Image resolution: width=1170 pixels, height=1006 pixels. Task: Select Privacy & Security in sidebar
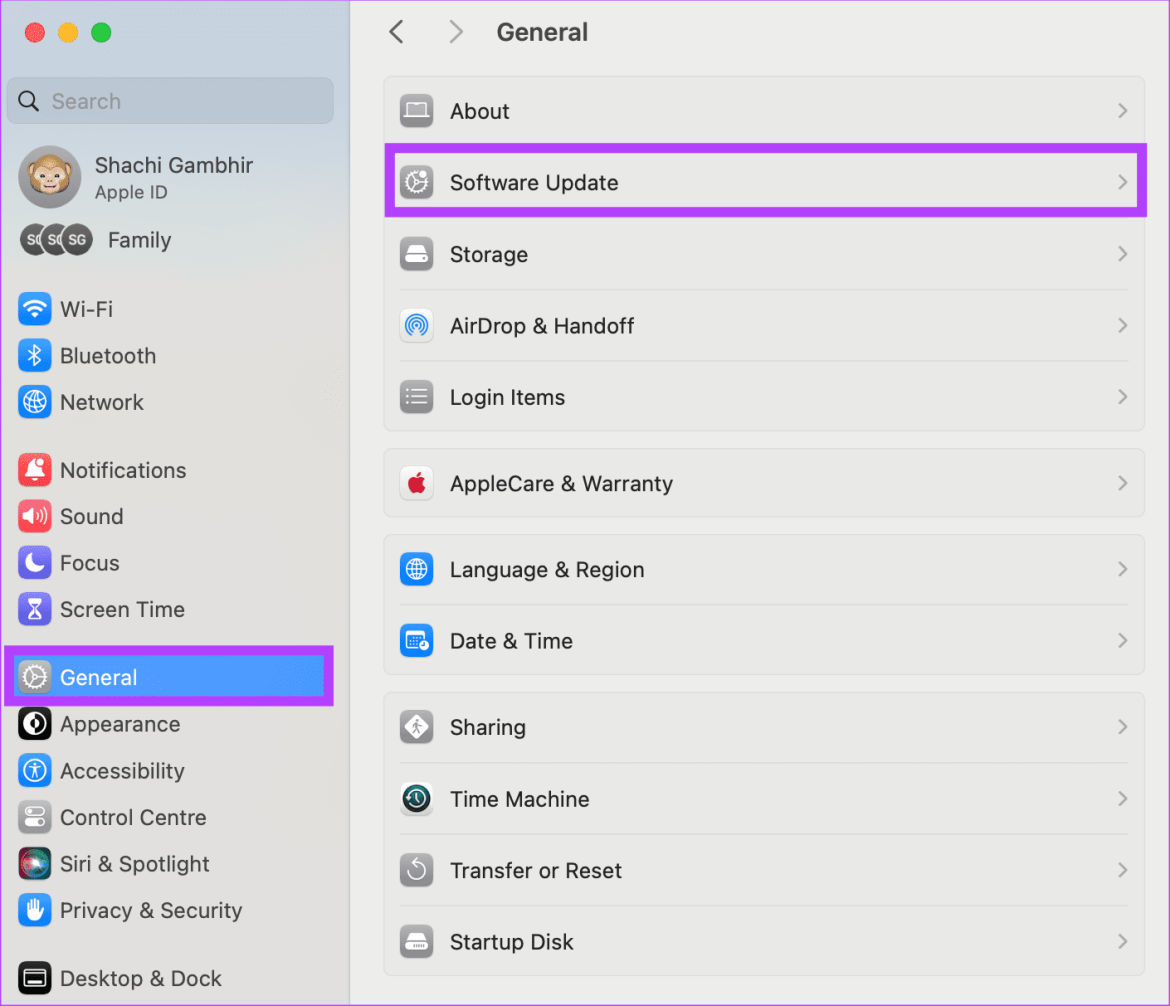coord(150,910)
